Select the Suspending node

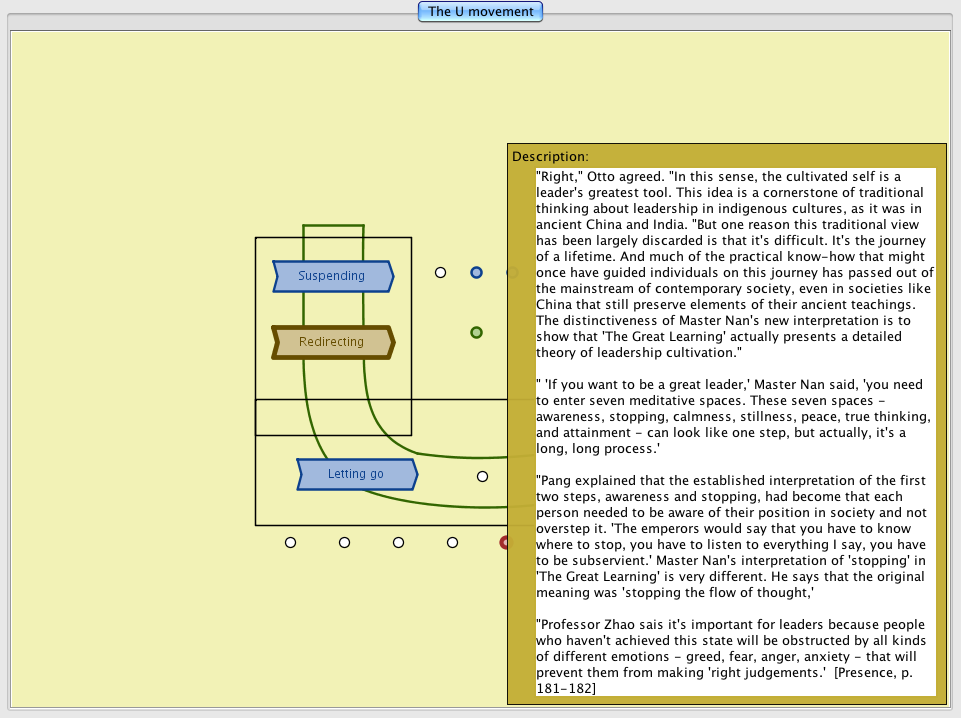tap(333, 276)
